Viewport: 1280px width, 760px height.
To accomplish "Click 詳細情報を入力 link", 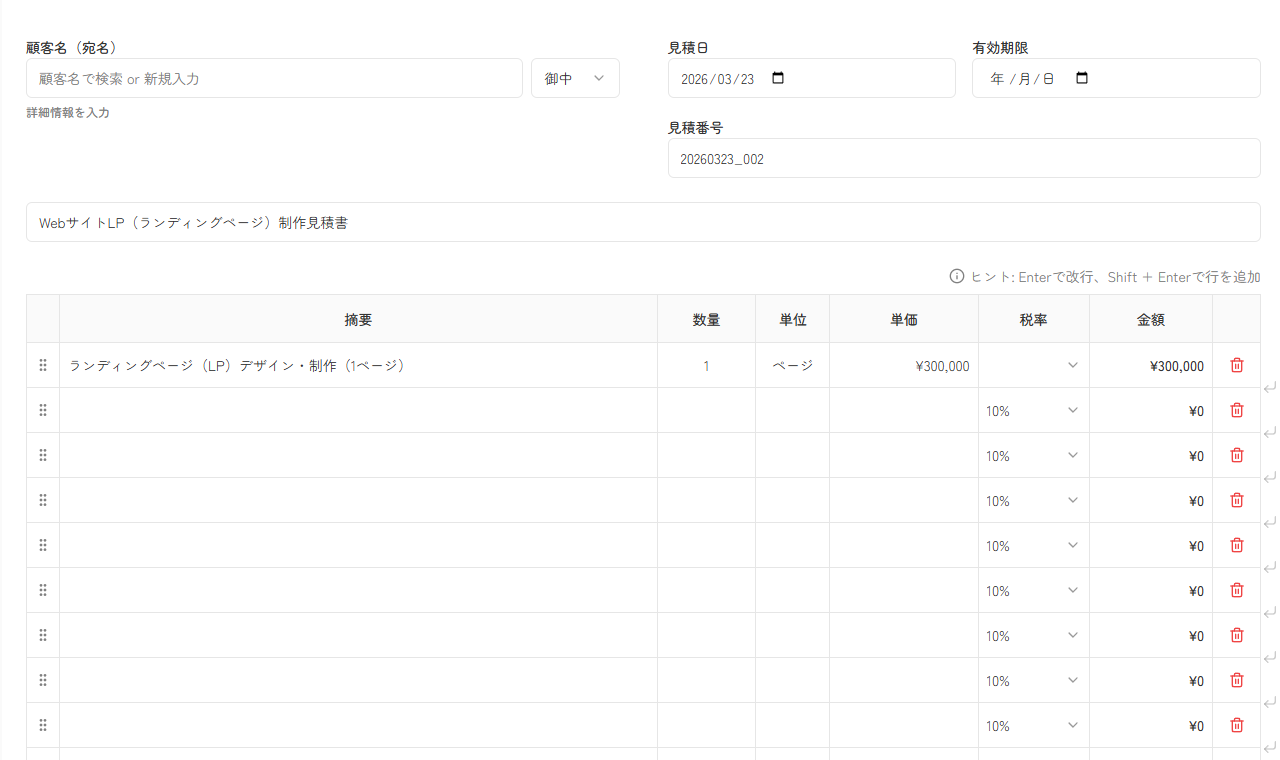I will coord(68,113).
